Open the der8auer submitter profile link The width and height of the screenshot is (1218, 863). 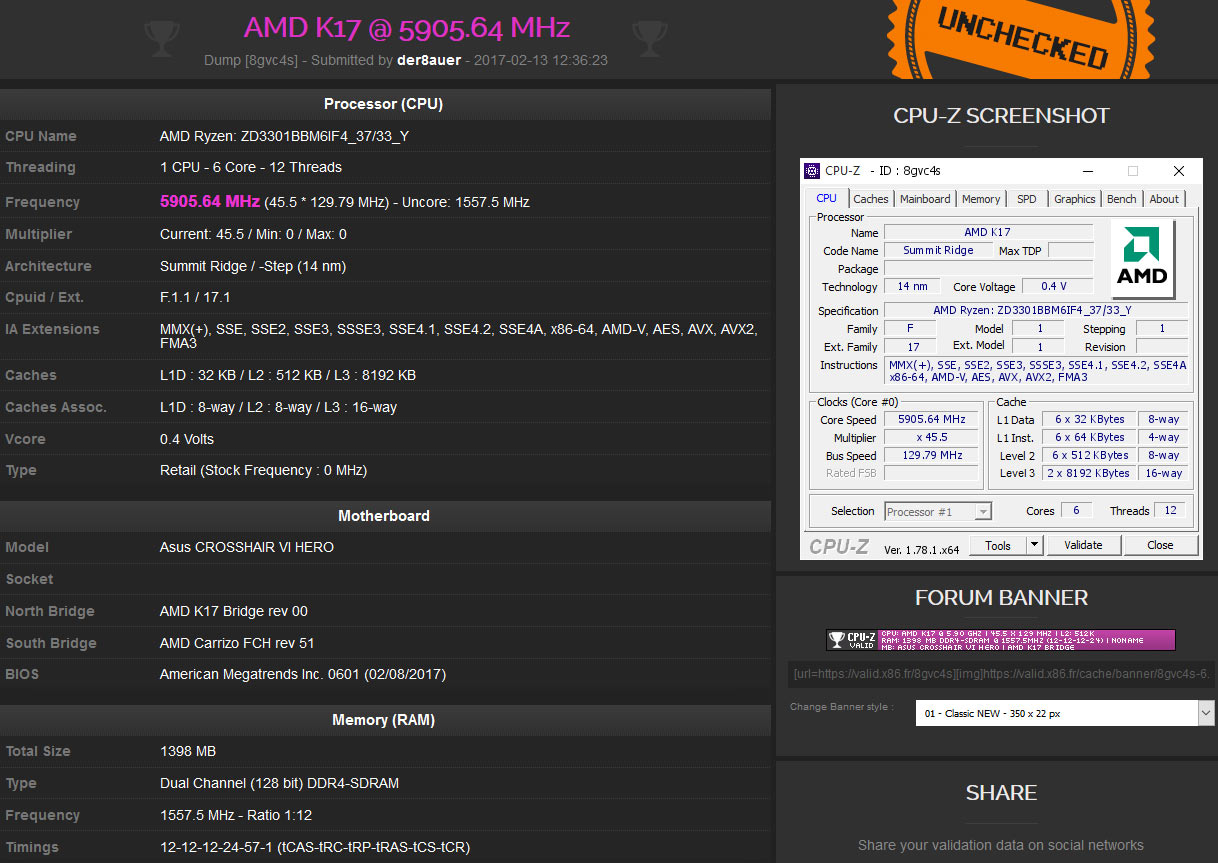tap(428, 60)
